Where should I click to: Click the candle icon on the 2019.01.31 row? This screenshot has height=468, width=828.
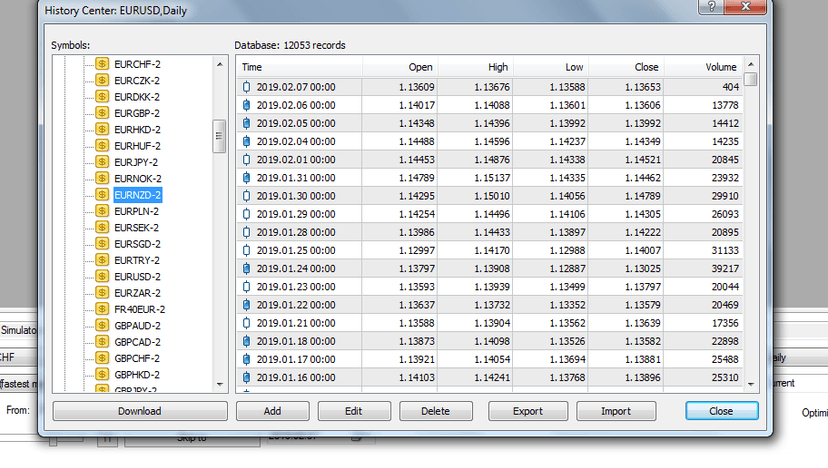click(x=247, y=178)
